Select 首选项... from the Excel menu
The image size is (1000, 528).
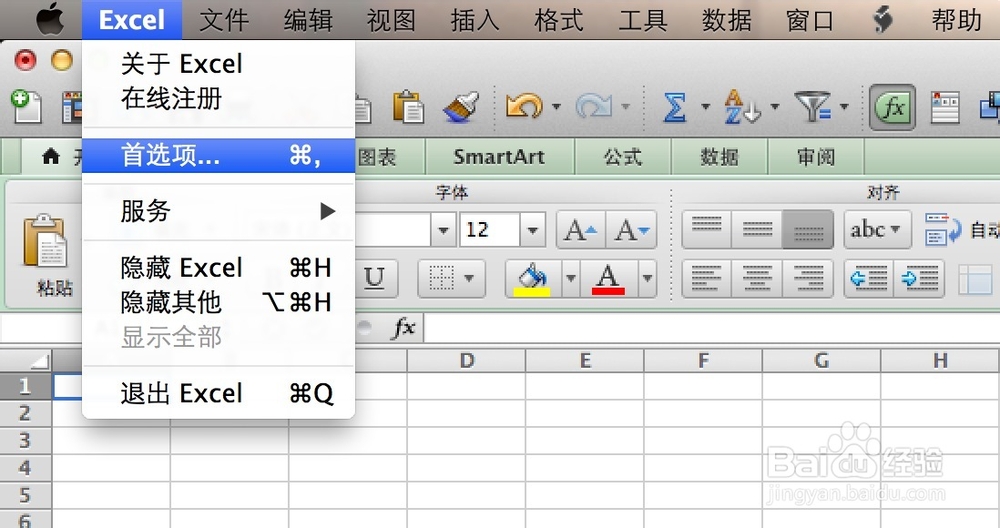point(218,156)
